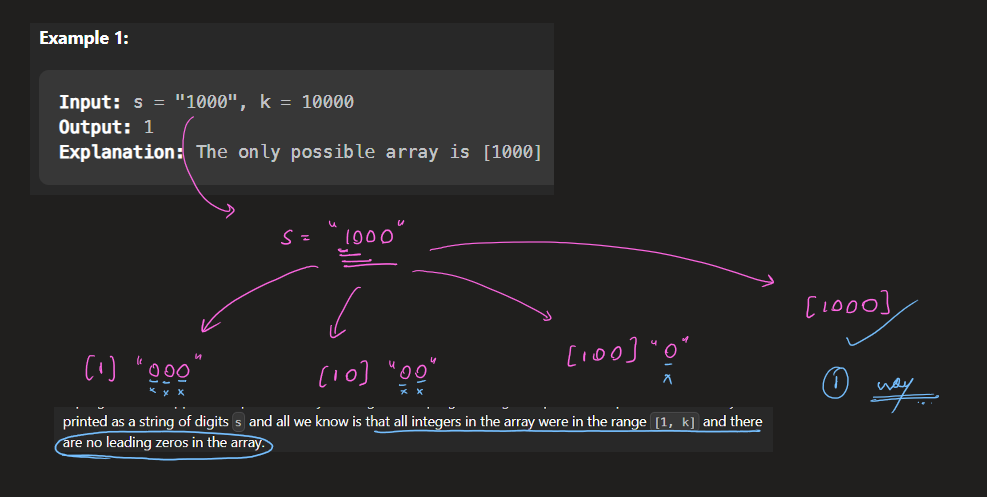Click the inline code "s" in the description
987x497 pixels.
click(x=237, y=423)
